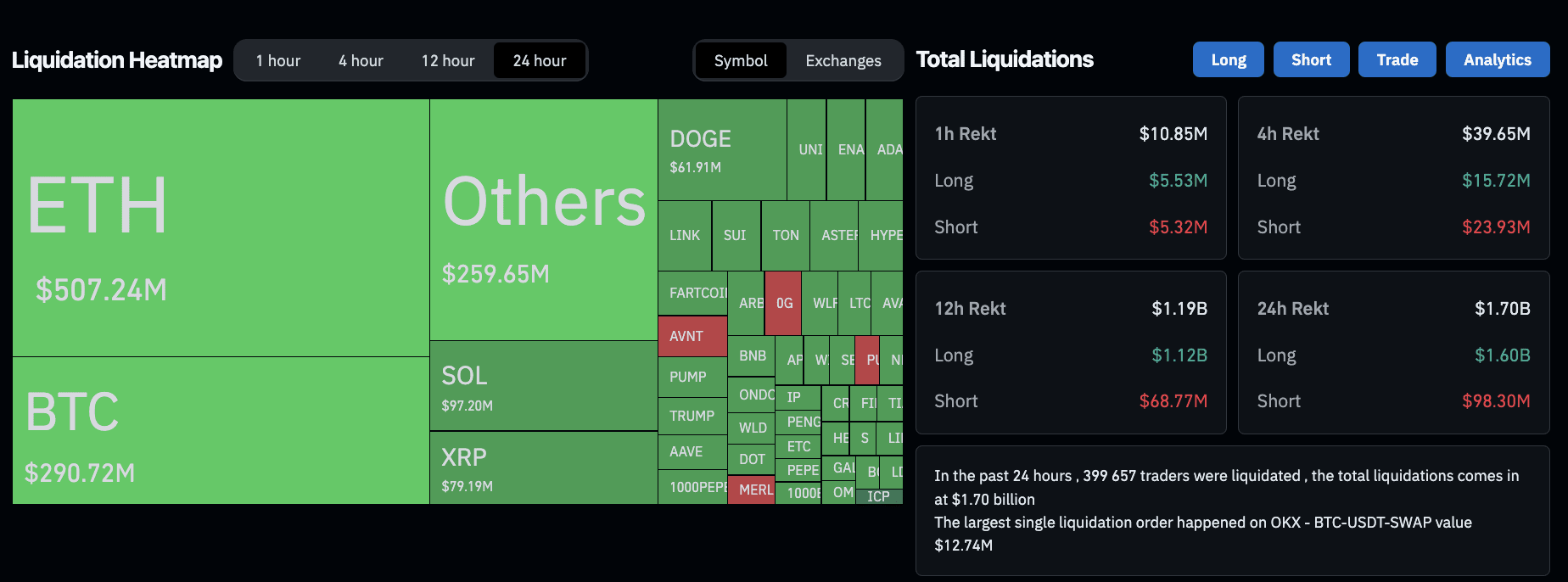Click the ONDO tile in heatmap
Image resolution: width=1568 pixels, height=582 pixels.
[752, 395]
